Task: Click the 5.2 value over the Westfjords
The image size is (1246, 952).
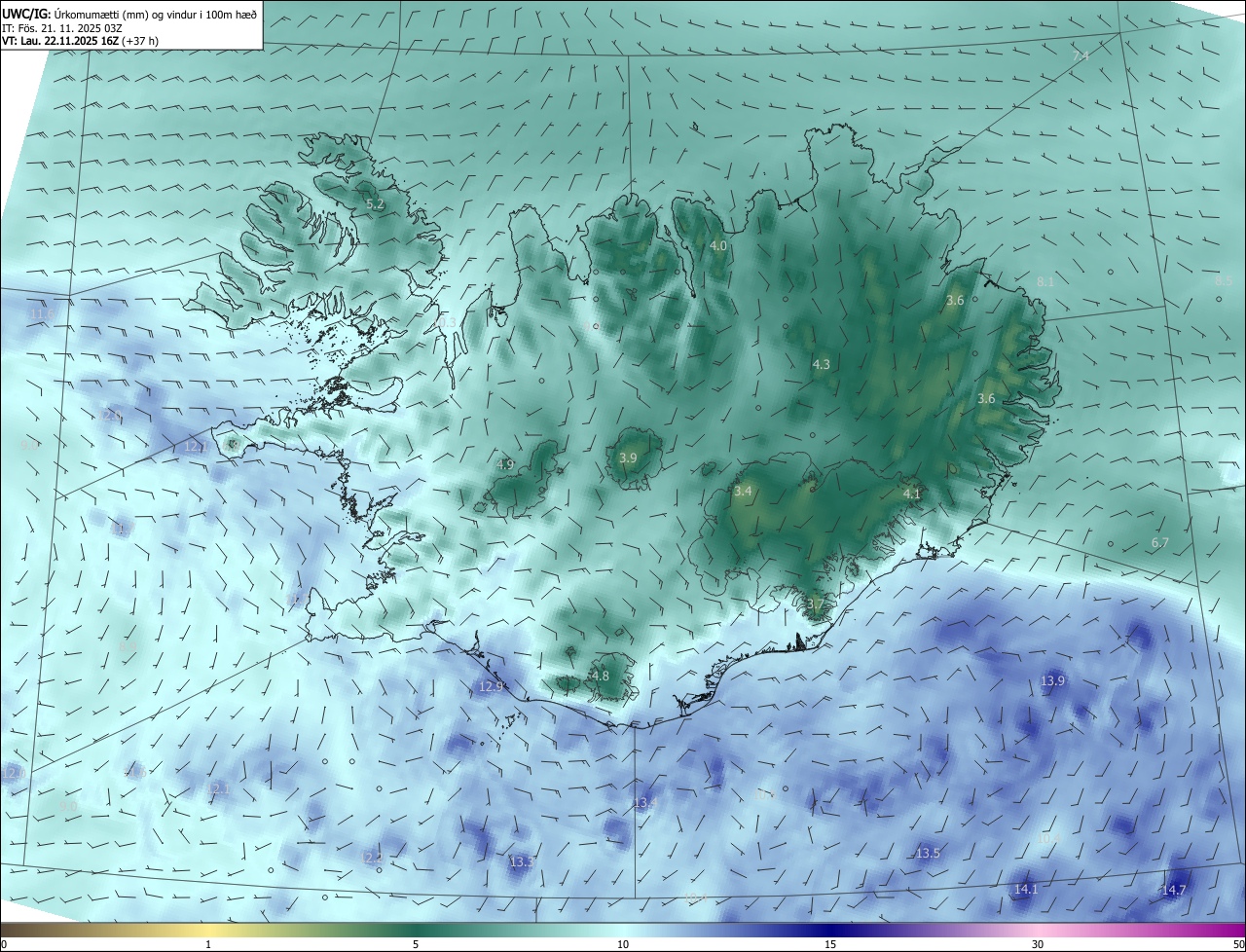Action: 375,204
